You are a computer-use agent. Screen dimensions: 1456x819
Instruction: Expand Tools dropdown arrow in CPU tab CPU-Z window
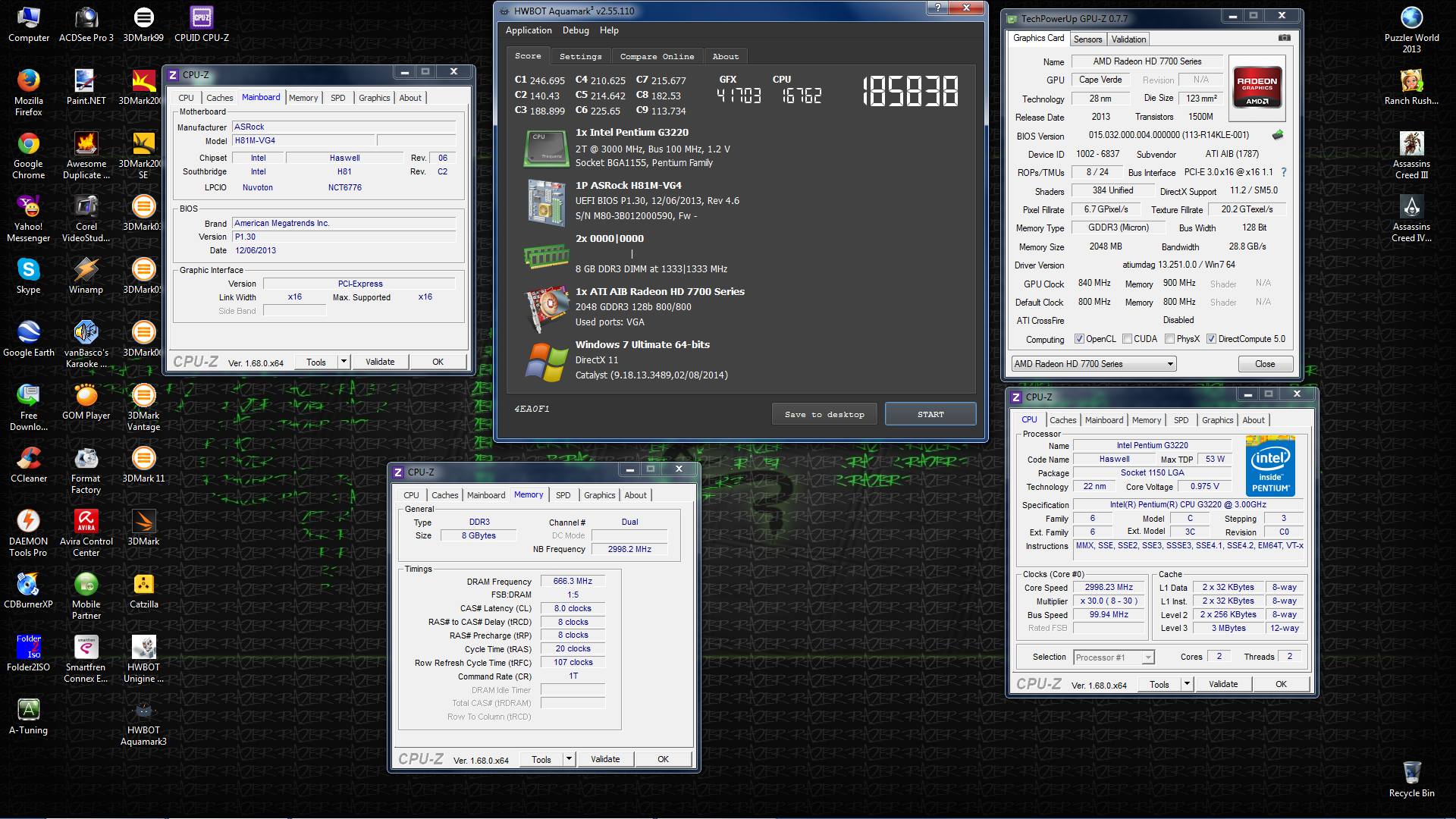pyautogui.click(x=1187, y=684)
